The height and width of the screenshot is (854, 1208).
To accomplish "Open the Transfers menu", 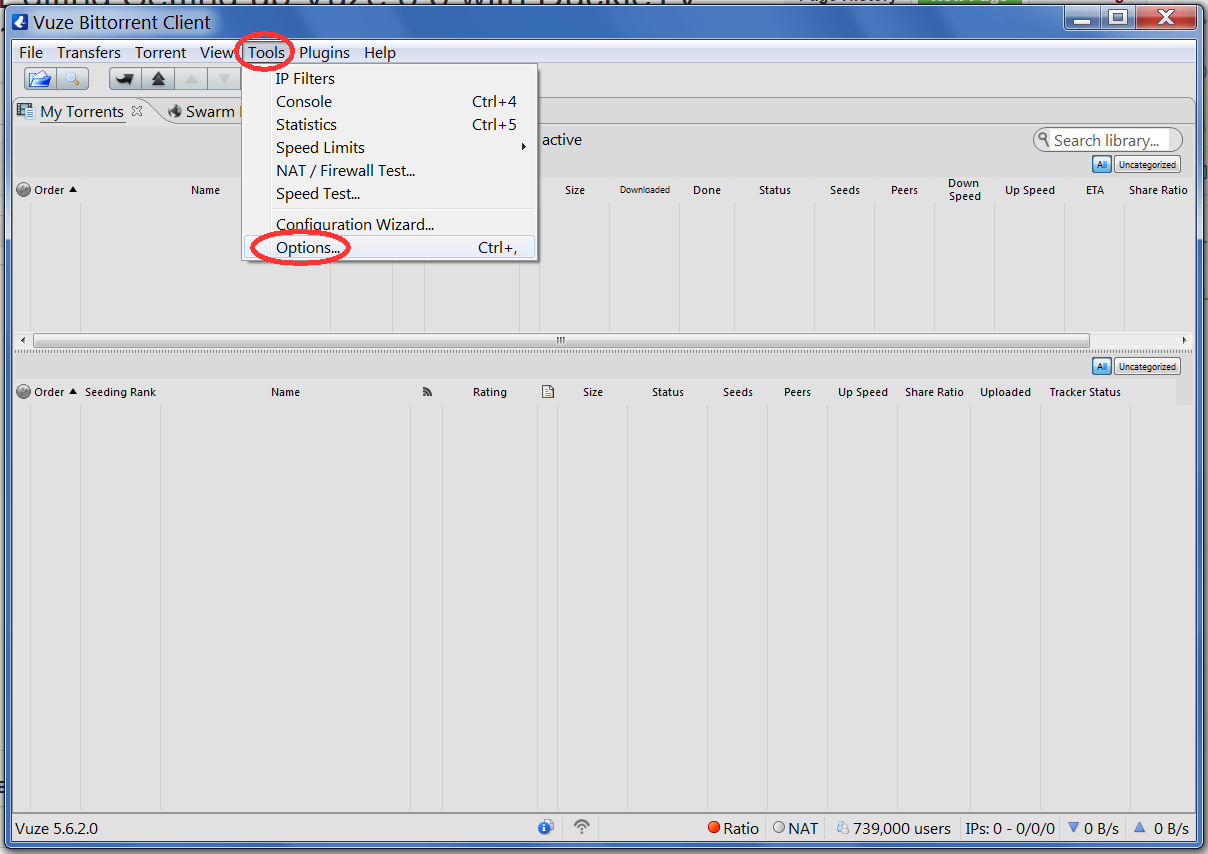I will (89, 52).
